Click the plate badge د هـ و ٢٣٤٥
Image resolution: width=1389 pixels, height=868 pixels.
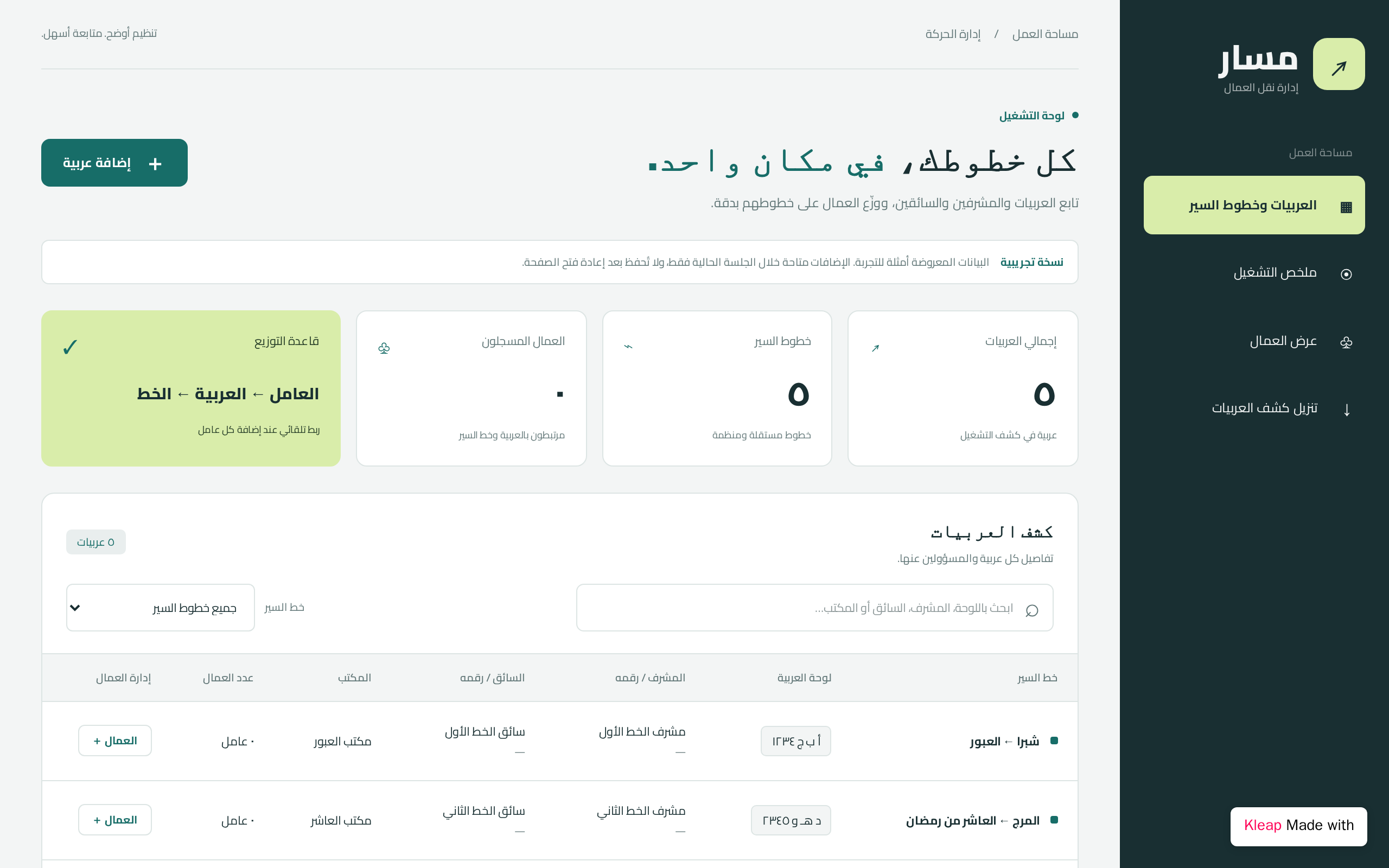(791, 820)
